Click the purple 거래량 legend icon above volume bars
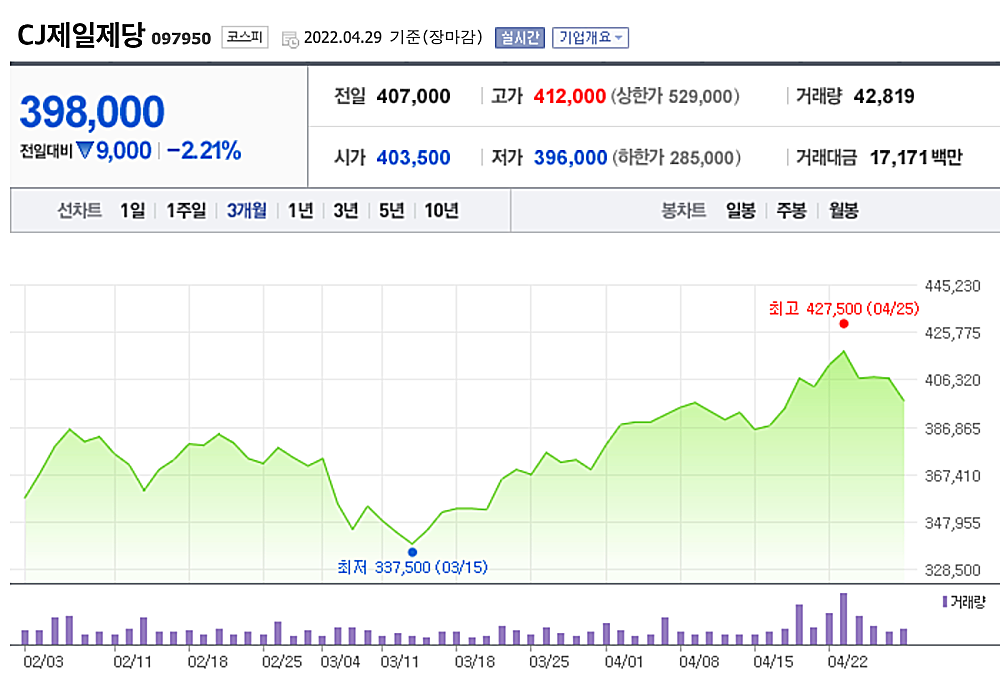1000x693 pixels. pyautogui.click(x=944, y=600)
